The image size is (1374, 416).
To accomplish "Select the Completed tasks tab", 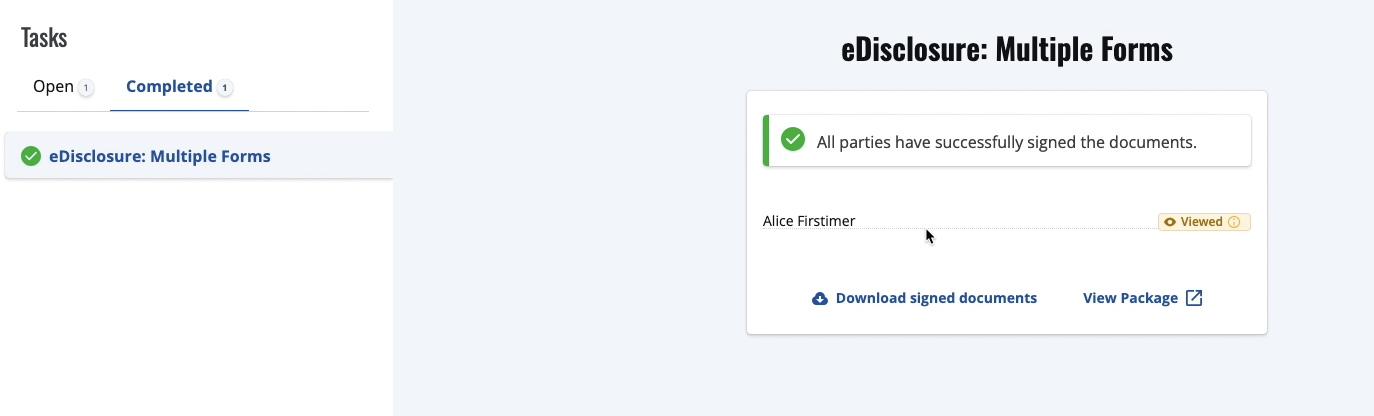I will (x=169, y=87).
